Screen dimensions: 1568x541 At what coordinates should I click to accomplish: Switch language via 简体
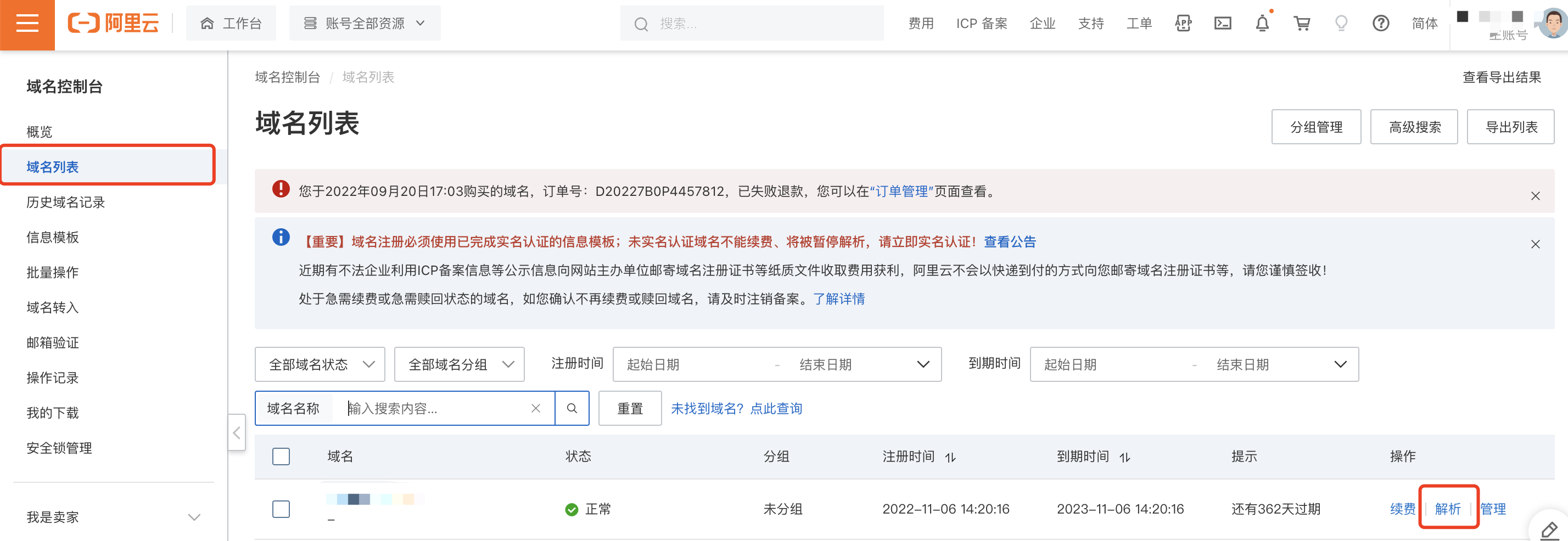click(1424, 24)
